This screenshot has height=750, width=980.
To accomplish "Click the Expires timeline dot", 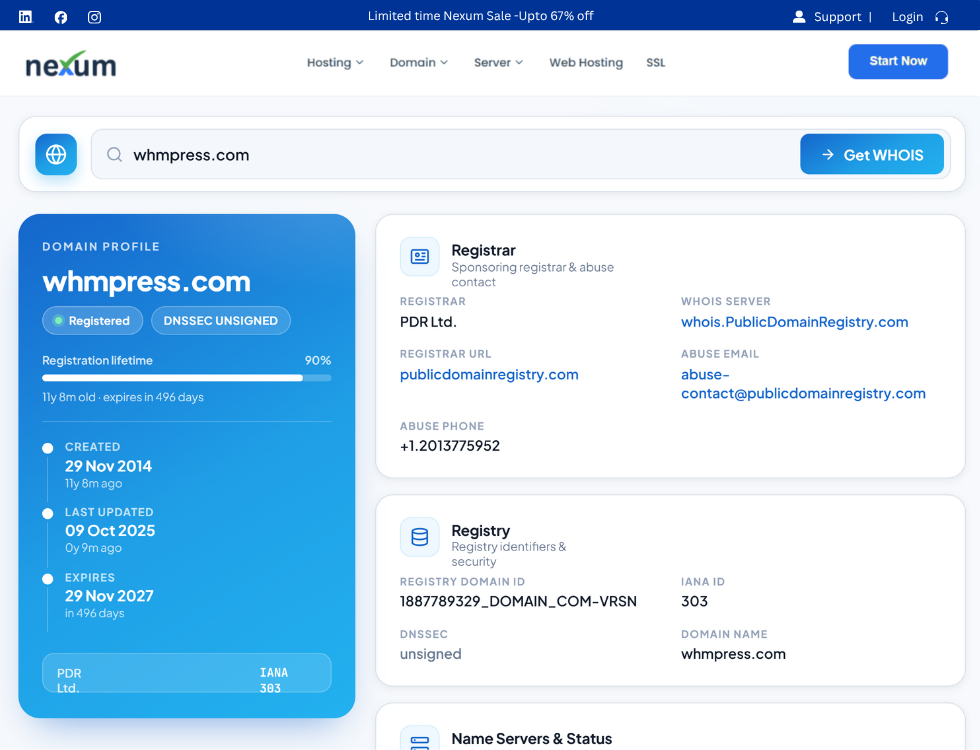I will (48, 579).
